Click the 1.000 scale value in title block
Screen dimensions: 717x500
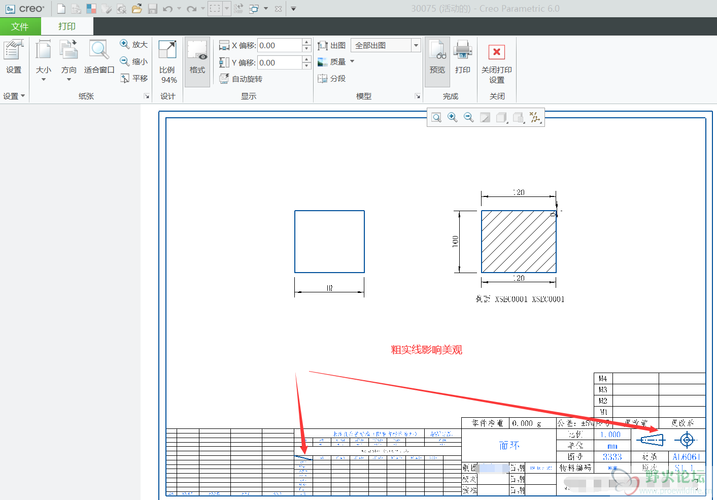(610, 434)
